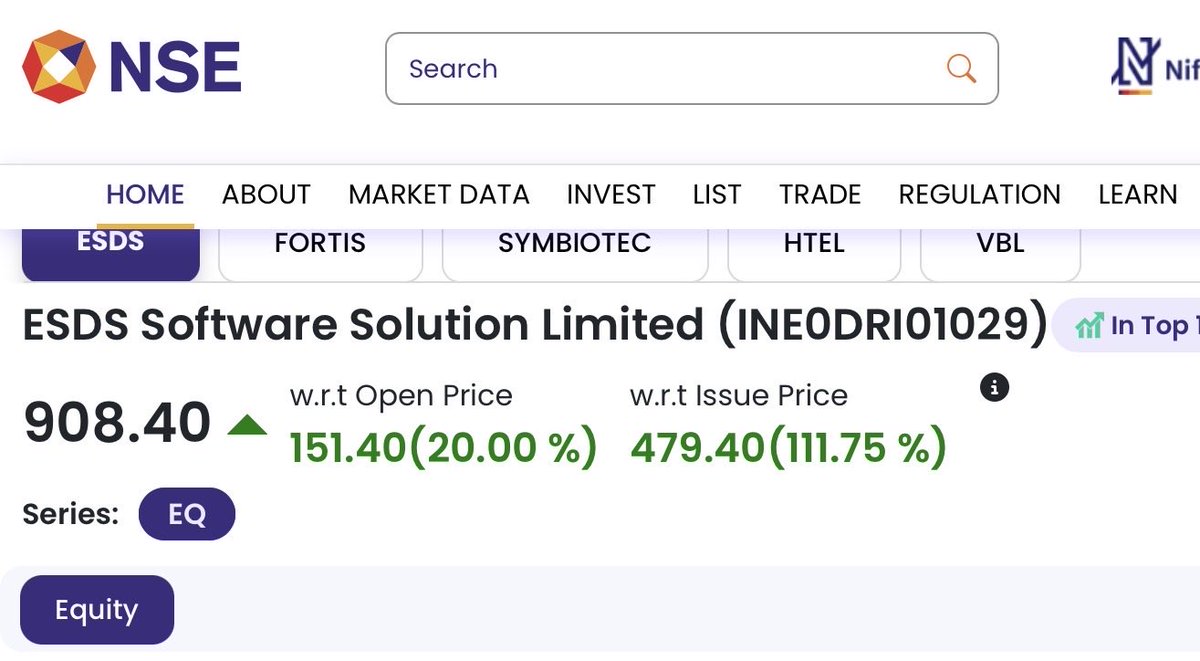Click the 908.40 price value
The image size is (1200, 661).
click(117, 423)
